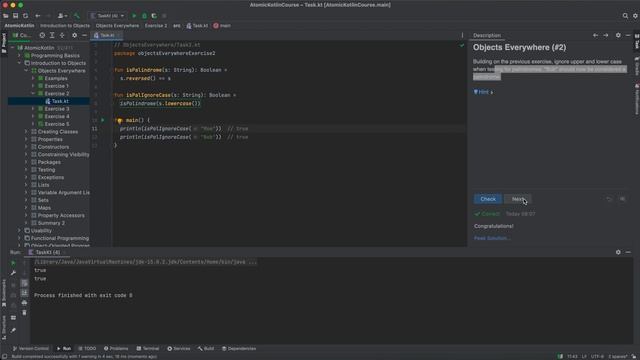Screen dimensions: 640x360
Task: Open the Version Control tool window tab
Action: (x=31, y=349)
